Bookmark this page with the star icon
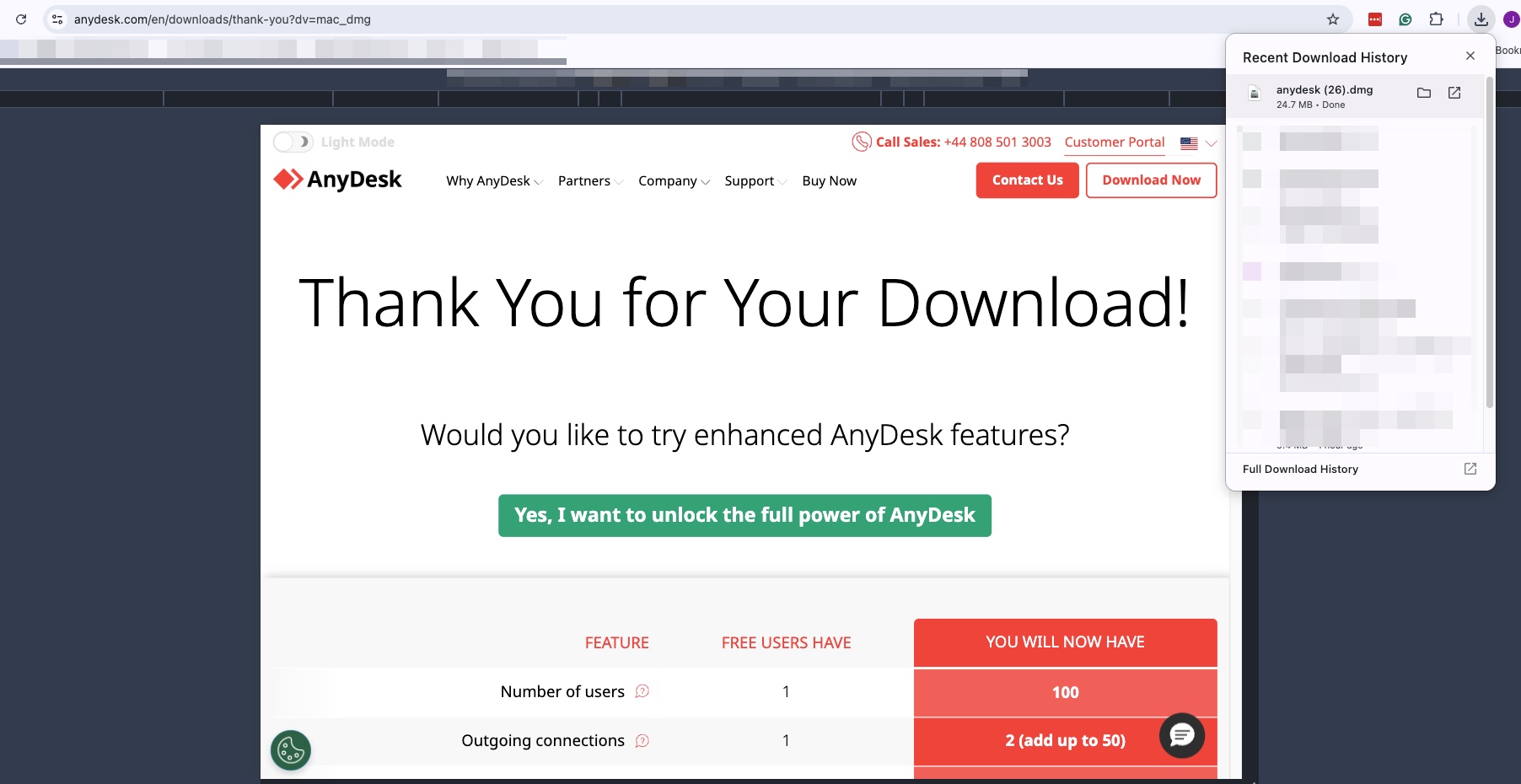 (1333, 19)
